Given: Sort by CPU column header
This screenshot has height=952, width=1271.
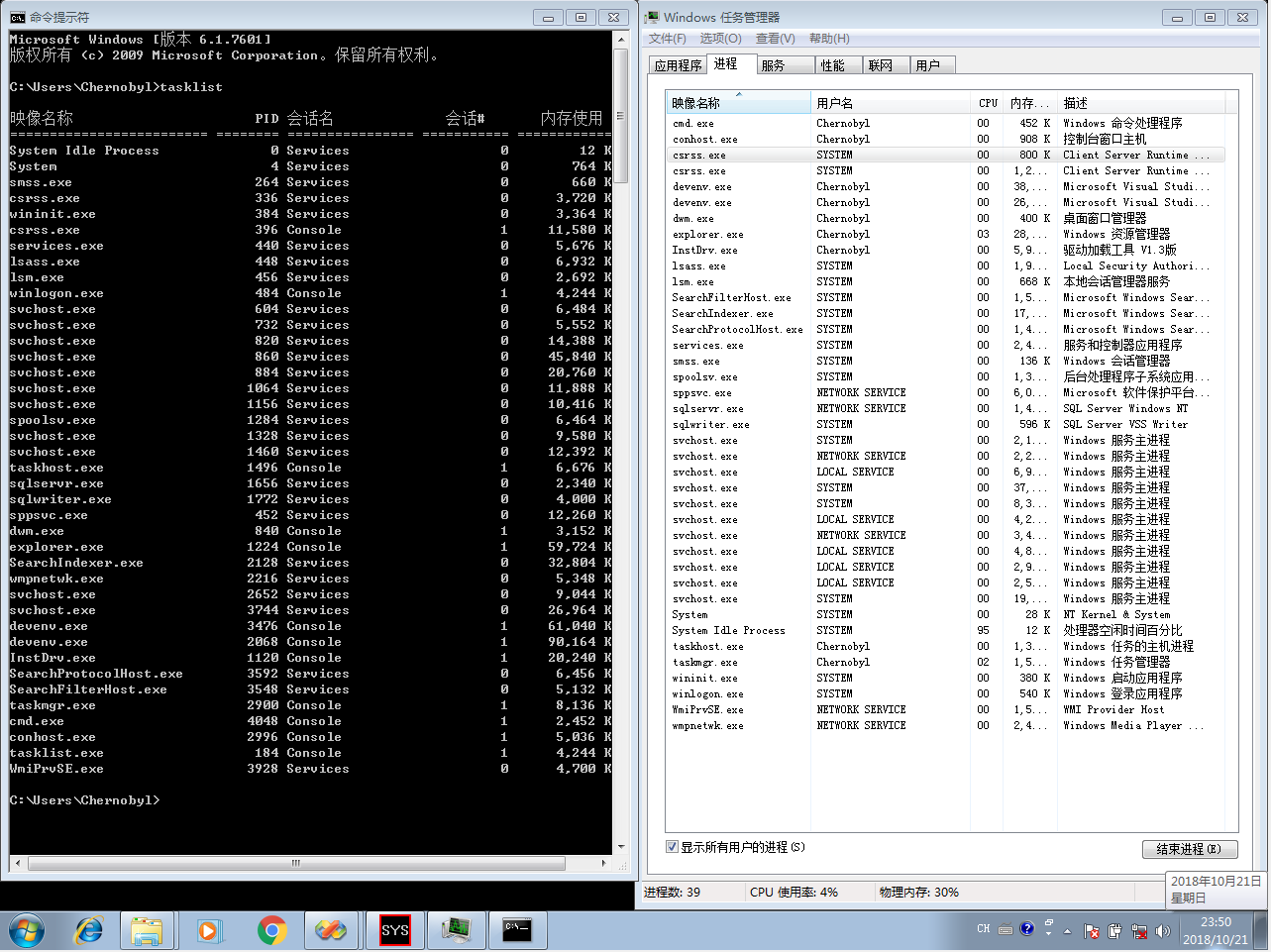Looking at the screenshot, I should [988, 103].
